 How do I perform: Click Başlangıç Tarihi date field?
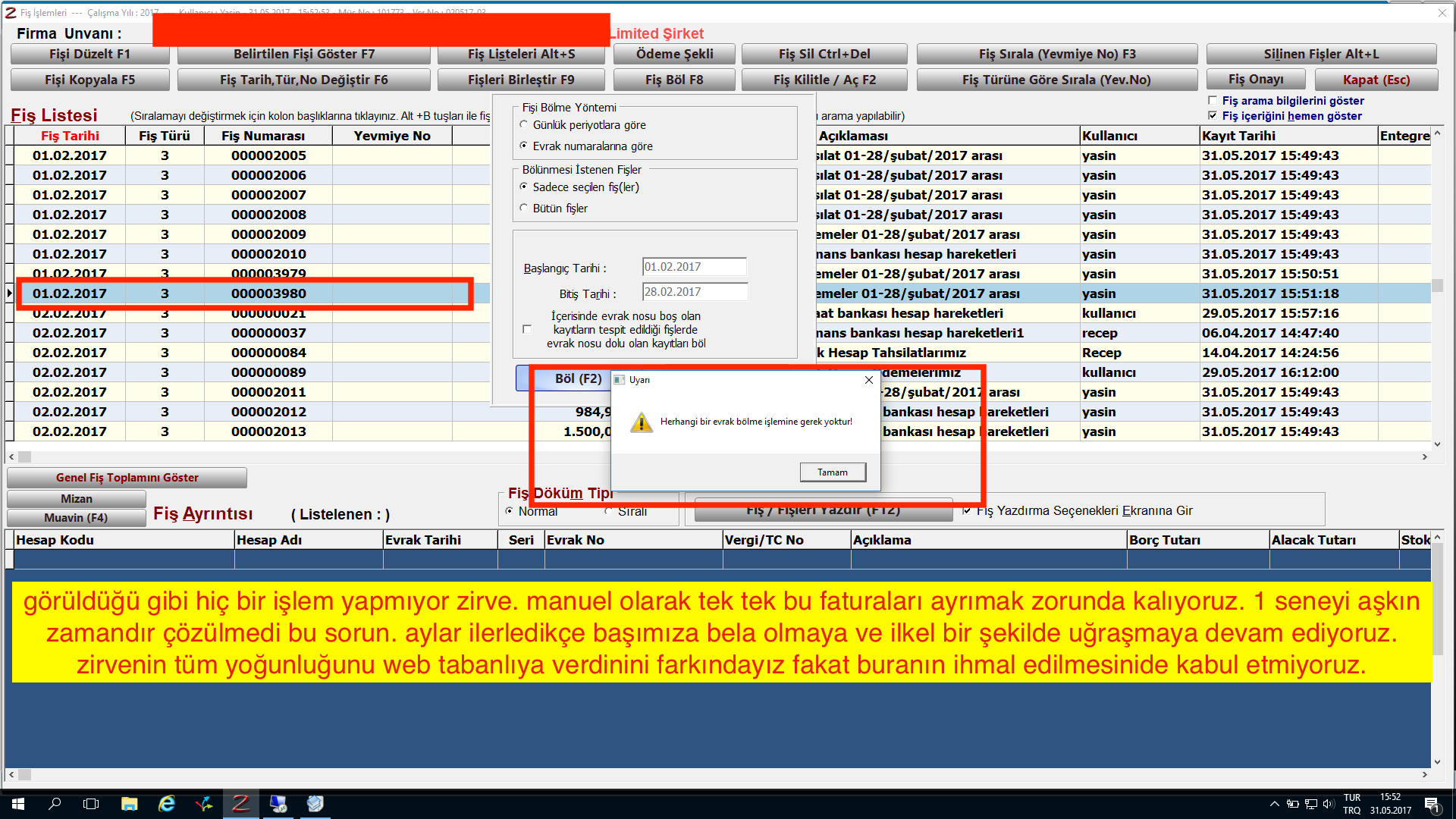(x=694, y=267)
